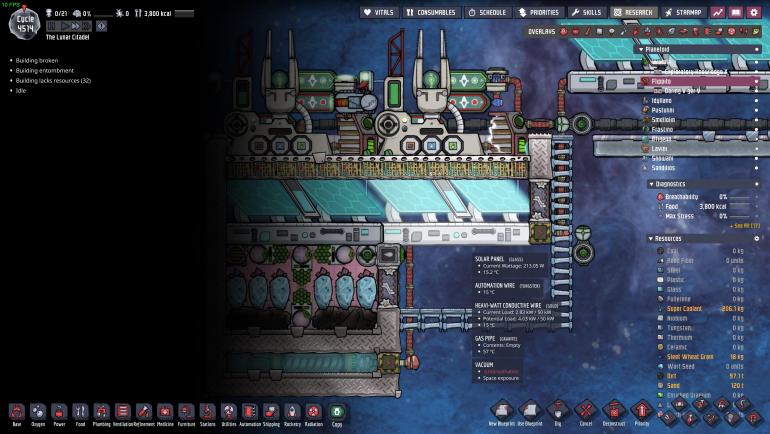
Task: Open the Furniture build category
Action: point(186,415)
